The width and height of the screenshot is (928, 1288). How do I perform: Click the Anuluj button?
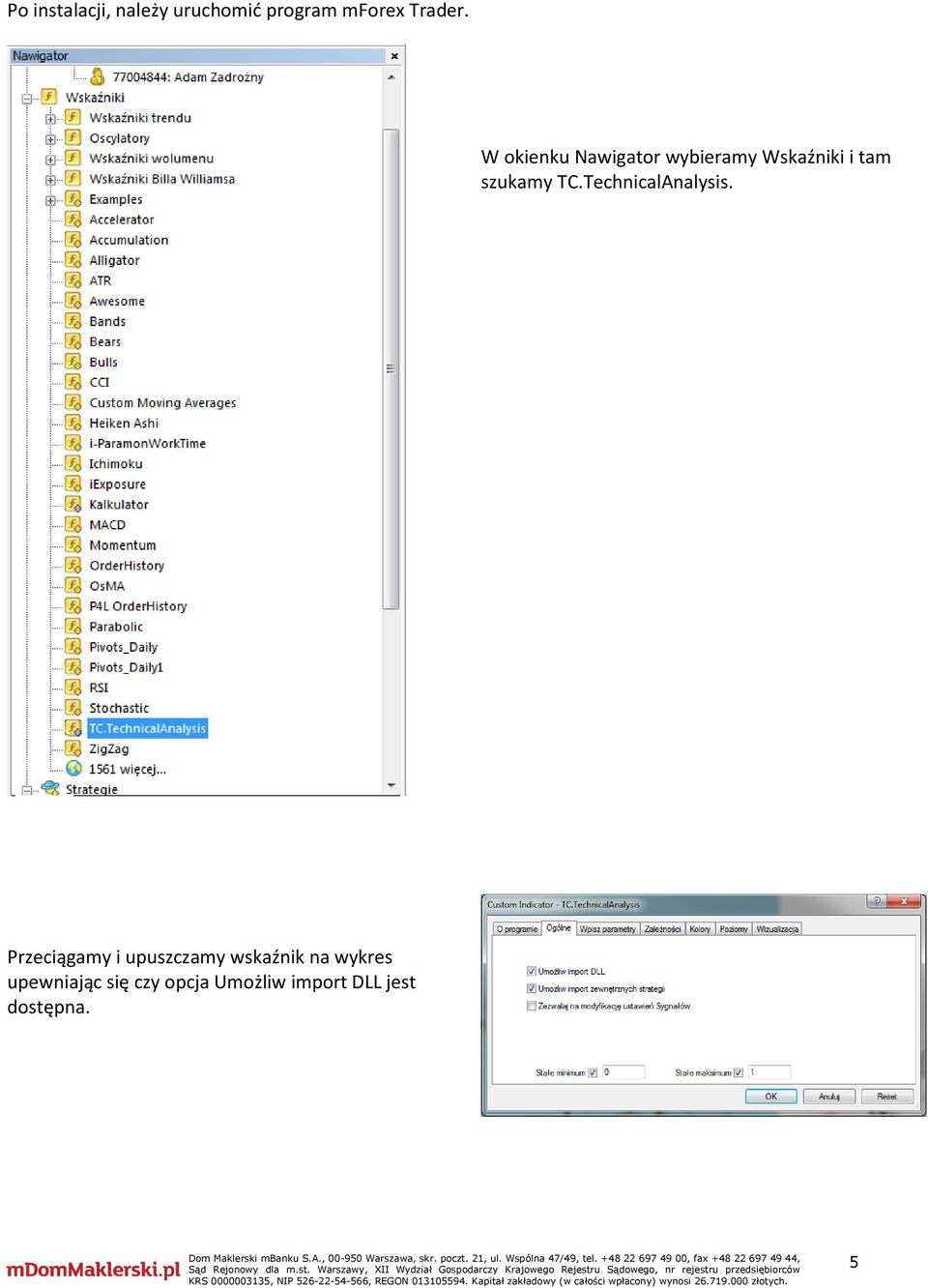tap(829, 1097)
